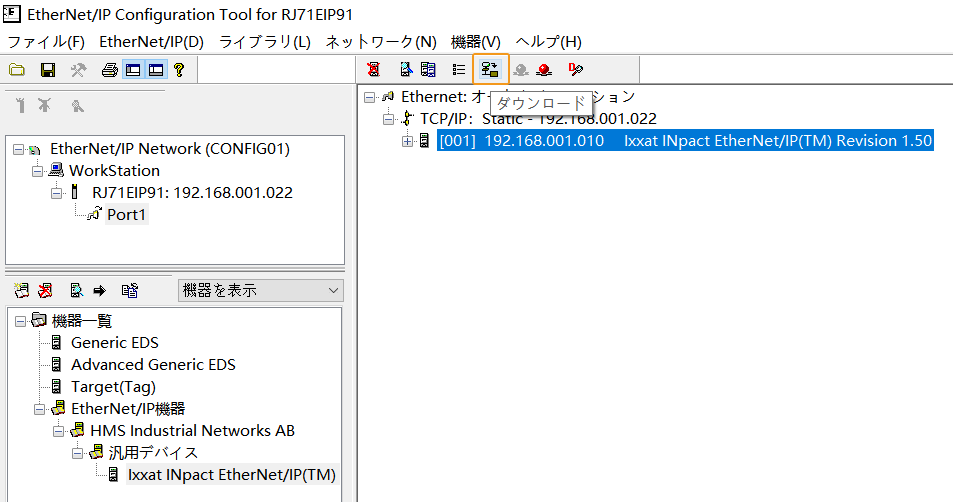Click the stacked devices list icon beside properties

[x=428, y=69]
